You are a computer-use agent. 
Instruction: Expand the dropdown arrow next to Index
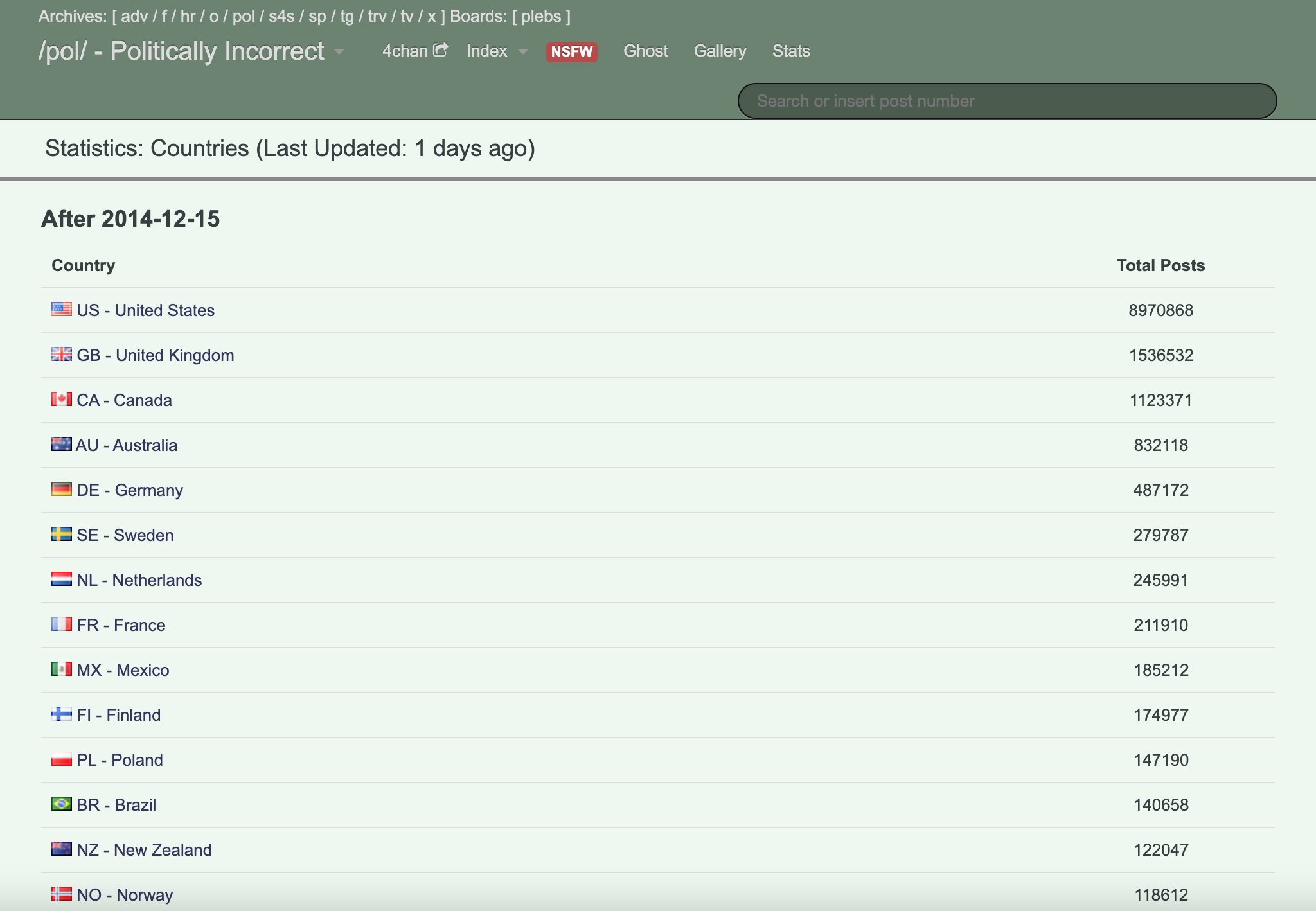[523, 52]
